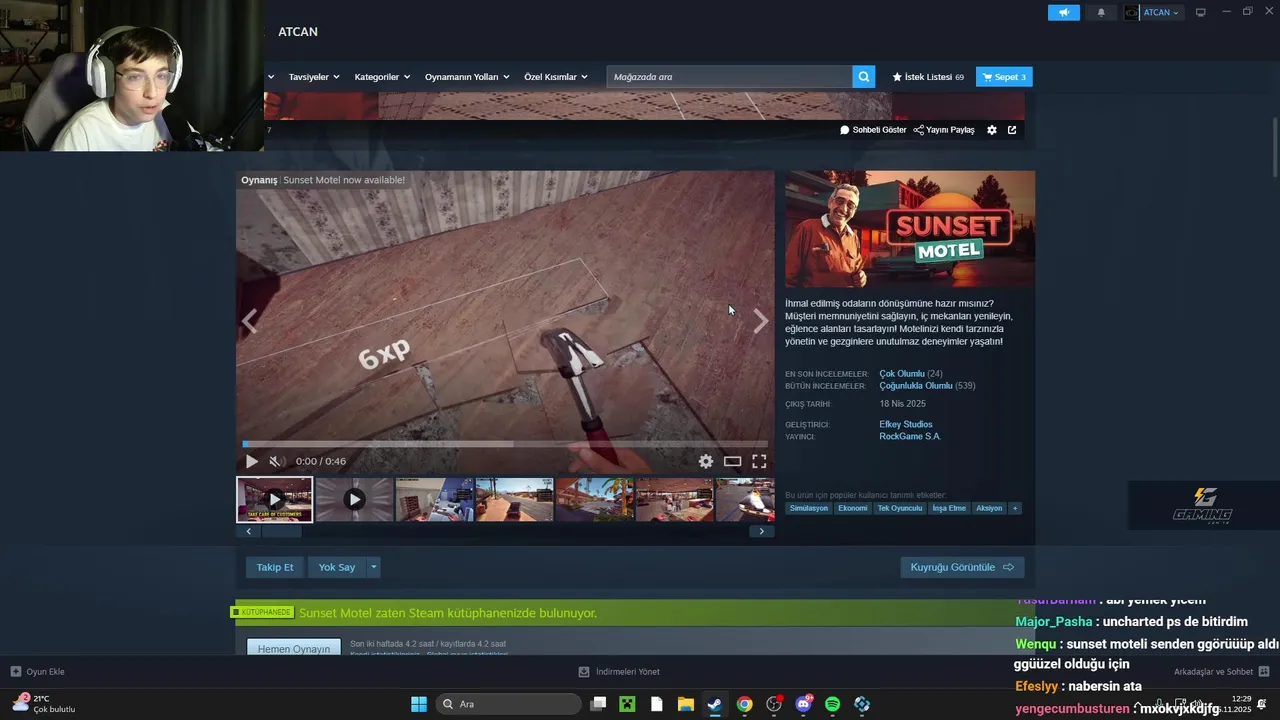The image size is (1280, 720).
Task: Click the Big Picture mode monitor icon
Action: (x=1200, y=12)
